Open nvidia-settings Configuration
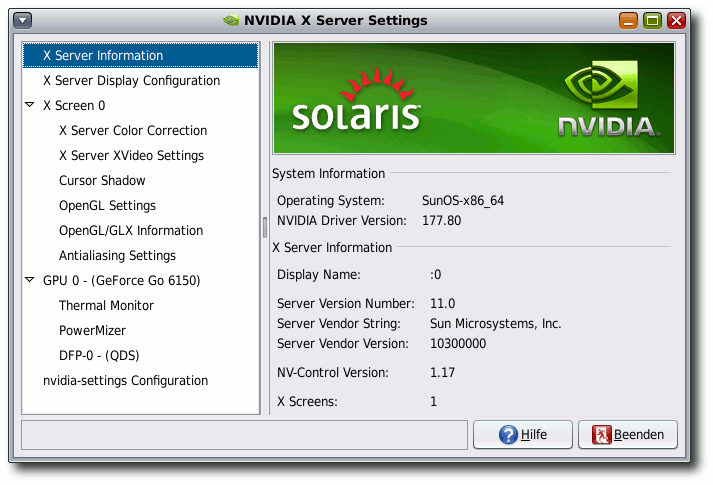713x485 pixels. tap(126, 380)
